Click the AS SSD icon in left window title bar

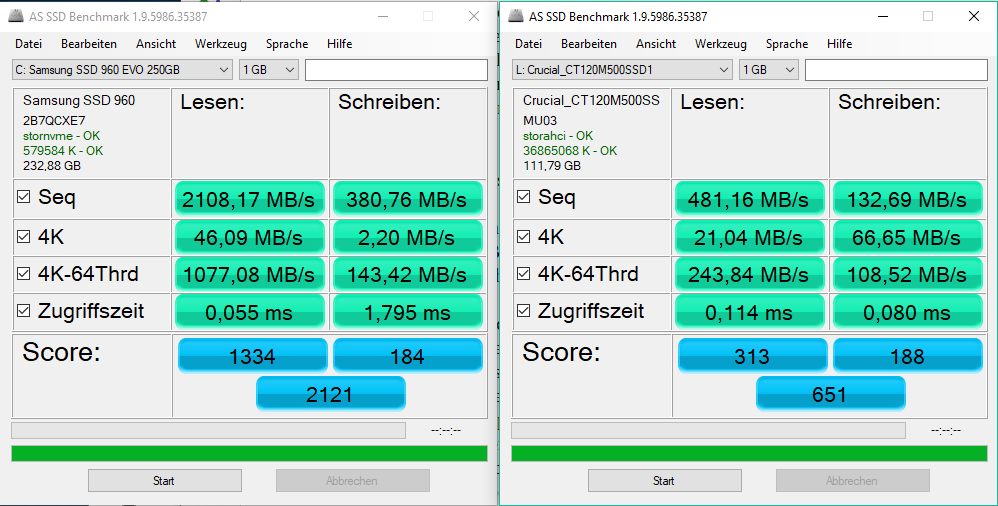coord(16,17)
